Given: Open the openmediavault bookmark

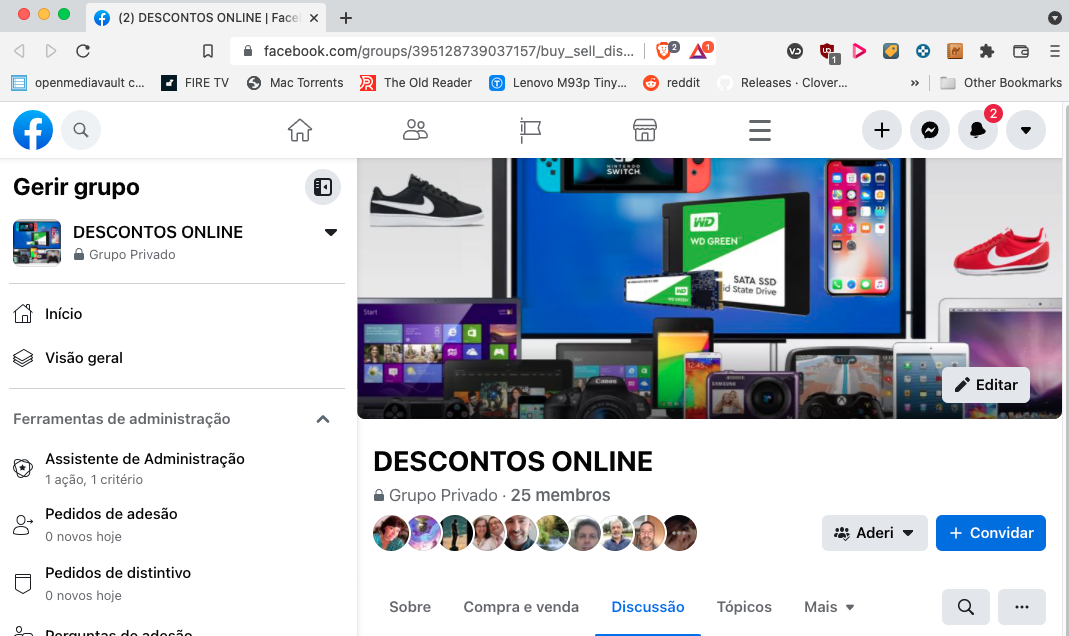Looking at the screenshot, I should [78, 82].
